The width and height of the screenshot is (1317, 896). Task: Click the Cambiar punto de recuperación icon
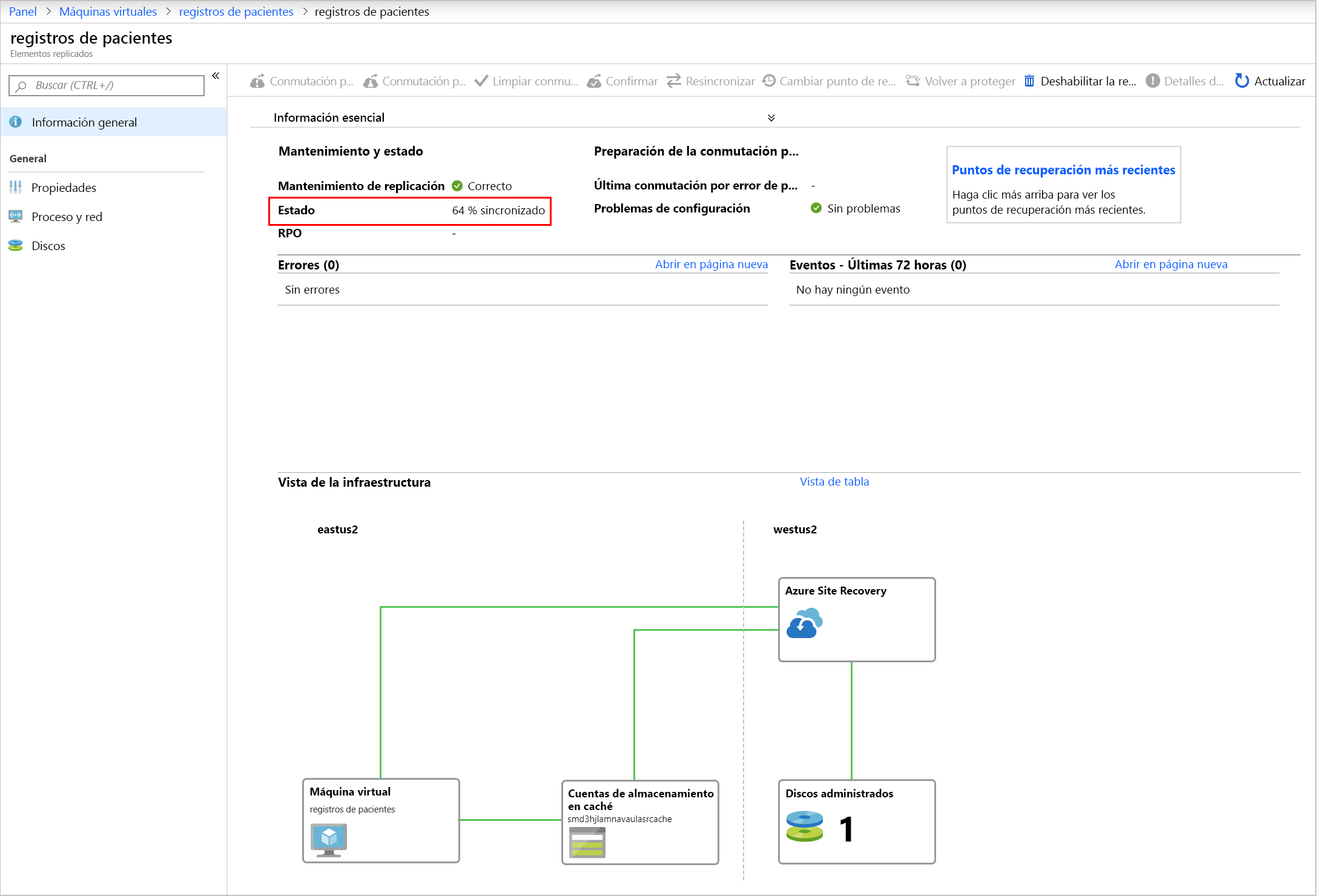pyautogui.click(x=769, y=81)
